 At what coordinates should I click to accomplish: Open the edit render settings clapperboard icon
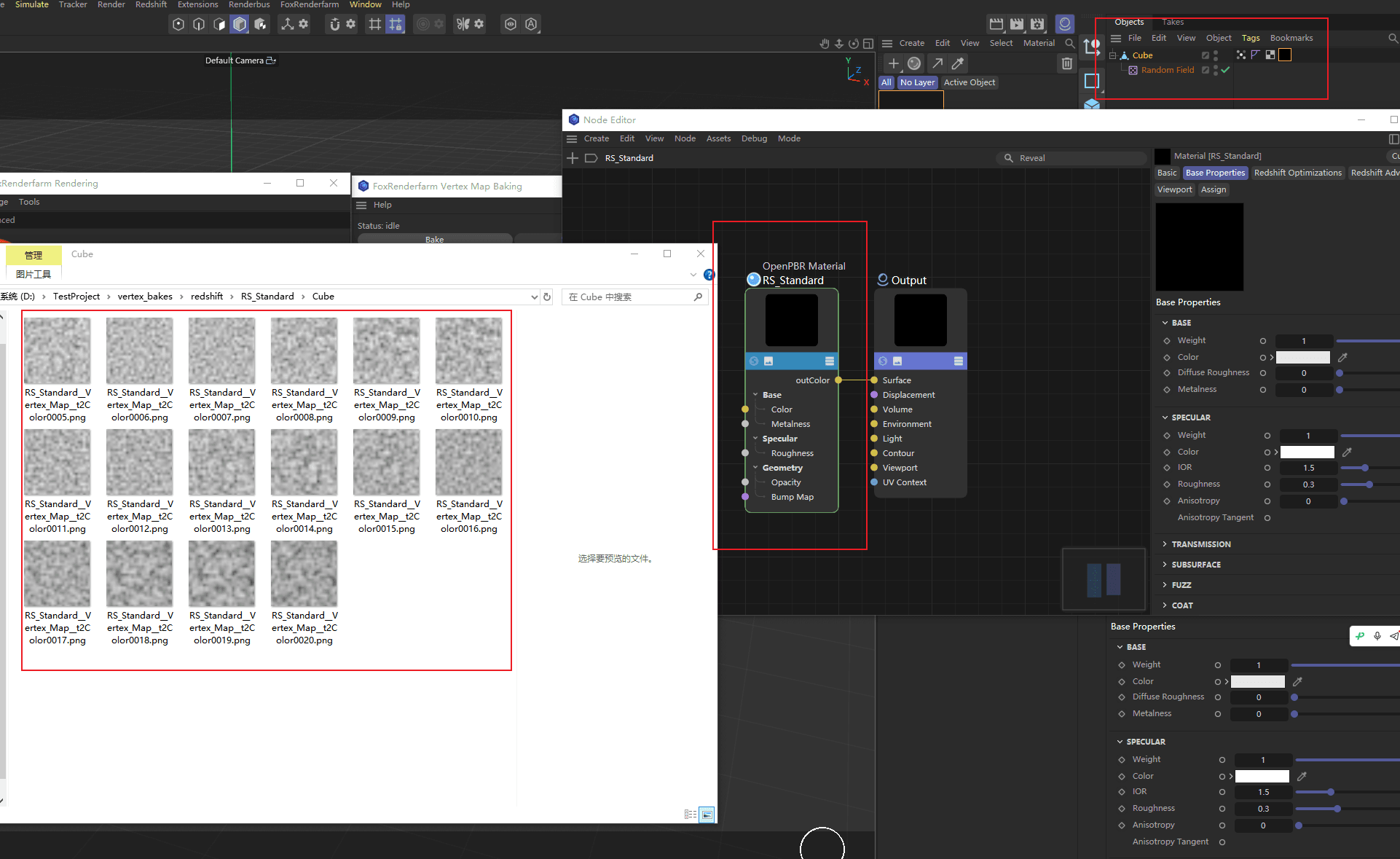pos(1037,24)
